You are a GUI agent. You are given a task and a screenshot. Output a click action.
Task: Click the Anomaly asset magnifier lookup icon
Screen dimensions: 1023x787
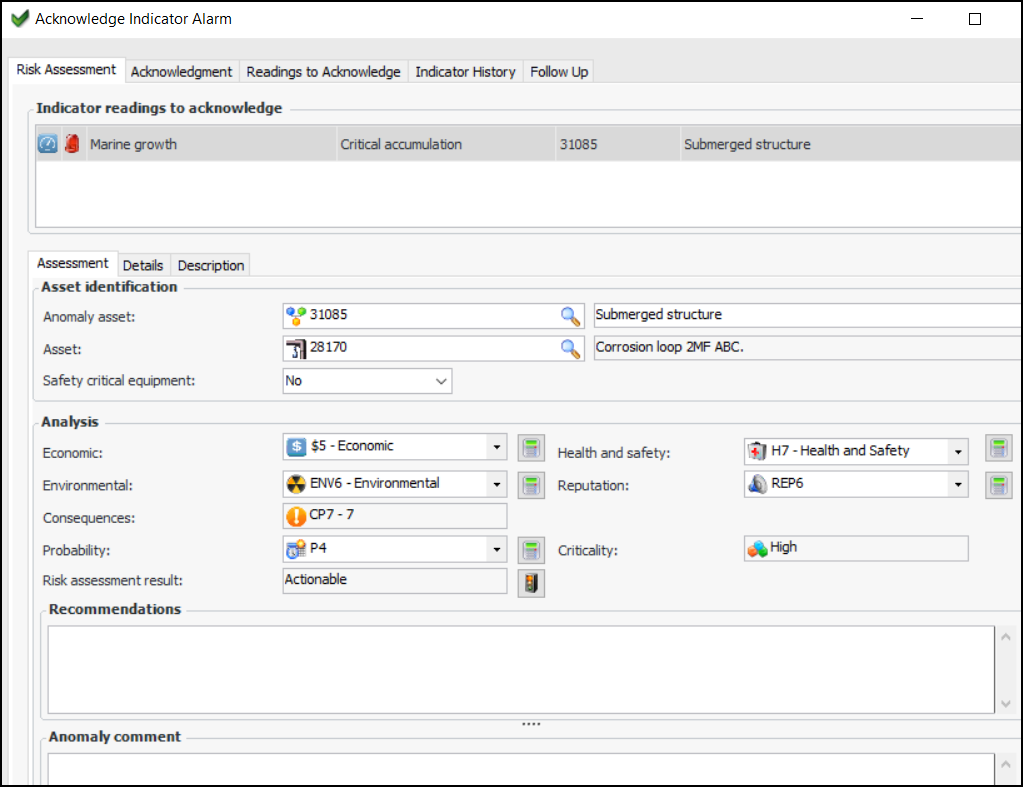[570, 316]
